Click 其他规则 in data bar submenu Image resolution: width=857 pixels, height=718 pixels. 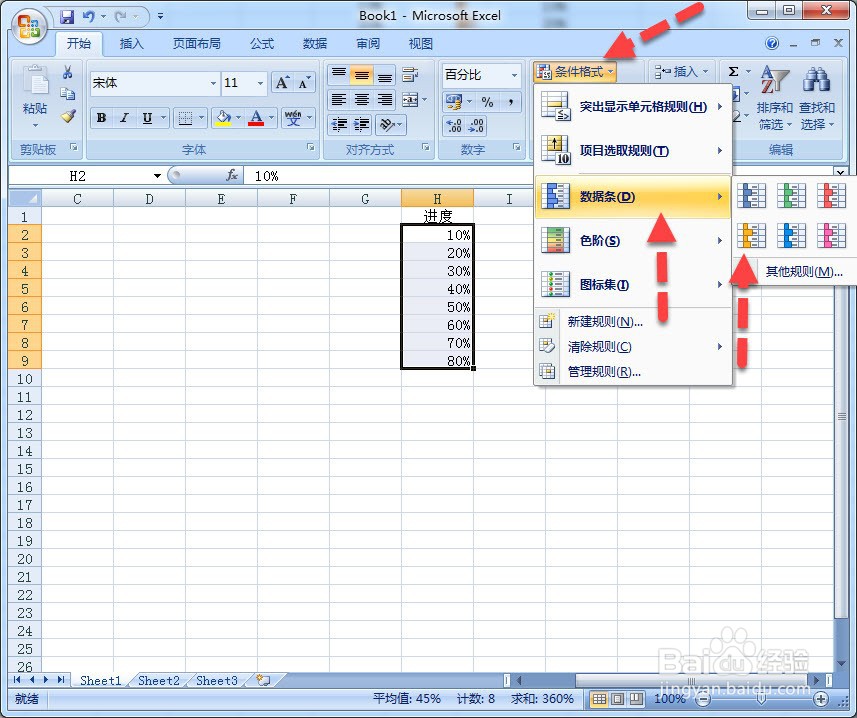click(x=802, y=272)
